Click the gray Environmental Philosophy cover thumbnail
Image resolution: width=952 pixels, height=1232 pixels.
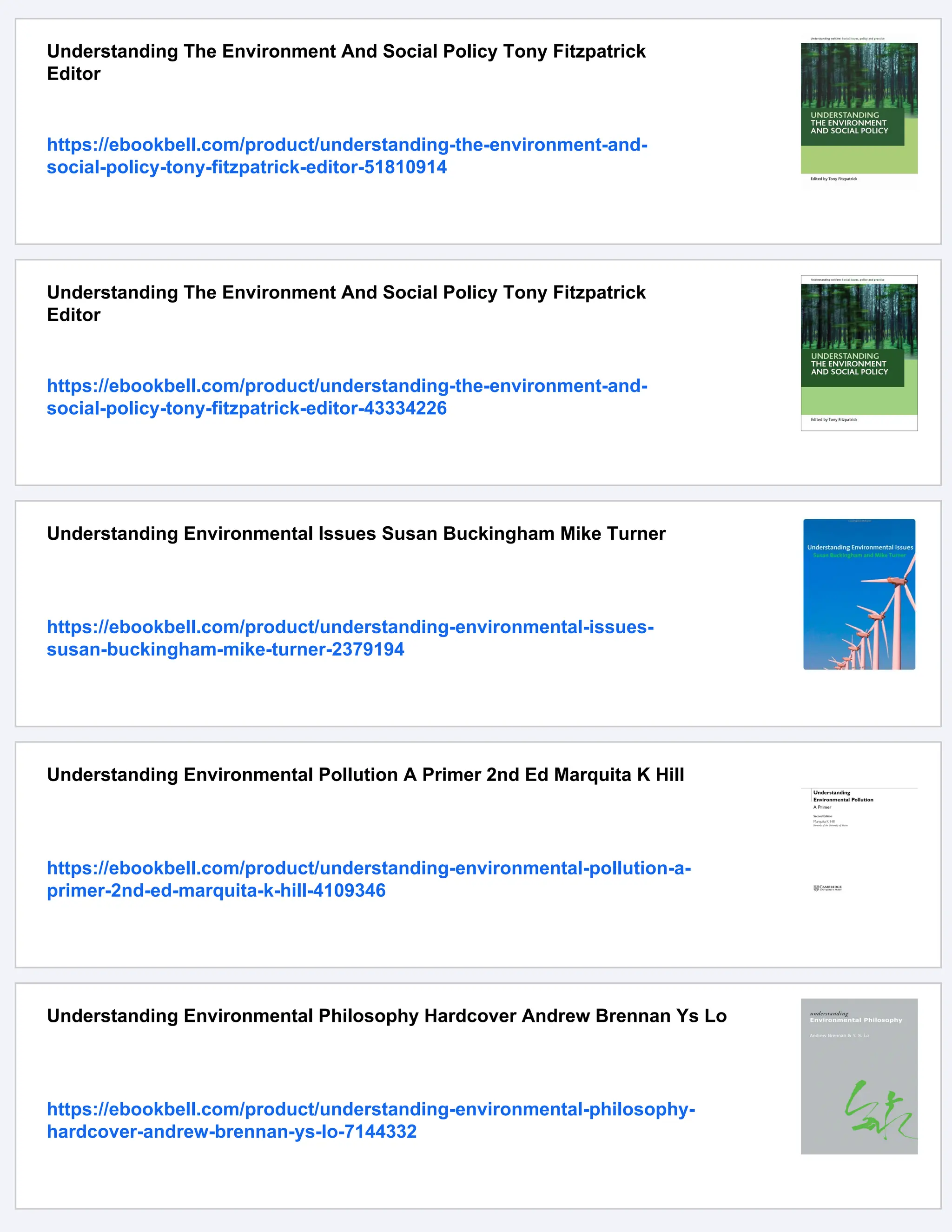[x=859, y=1076]
